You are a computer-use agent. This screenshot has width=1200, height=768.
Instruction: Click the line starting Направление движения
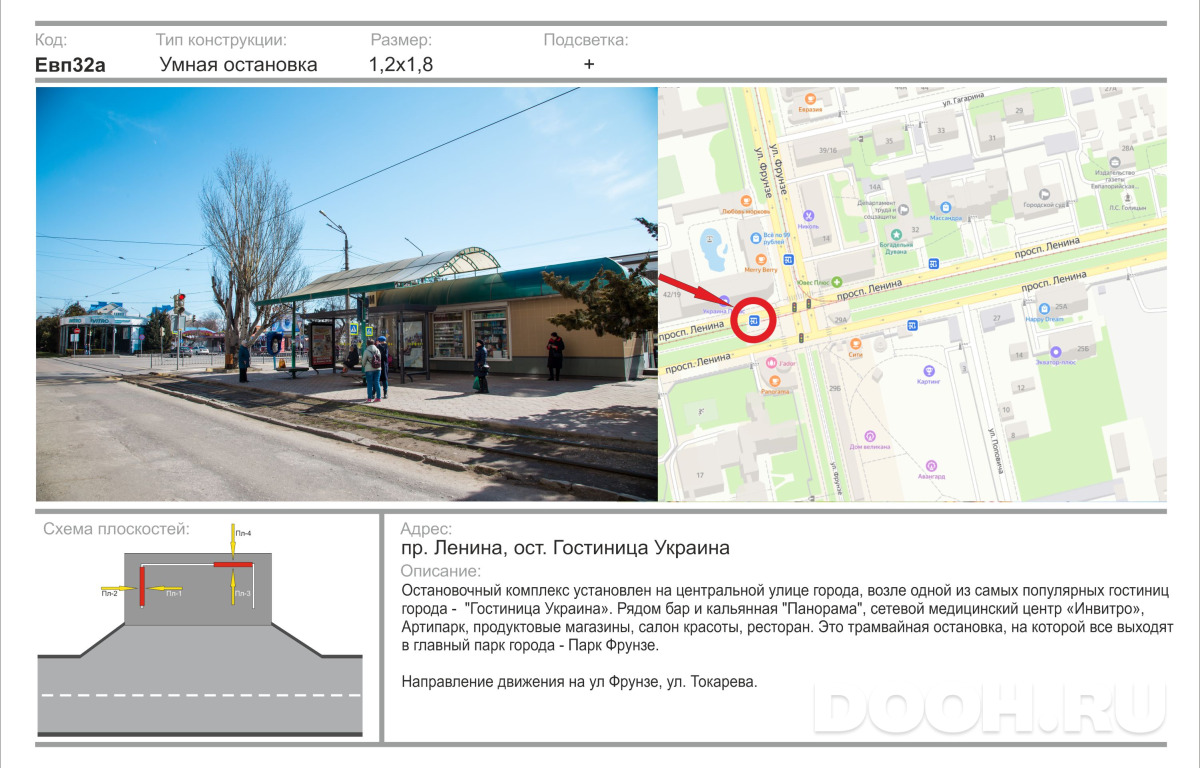(579, 682)
